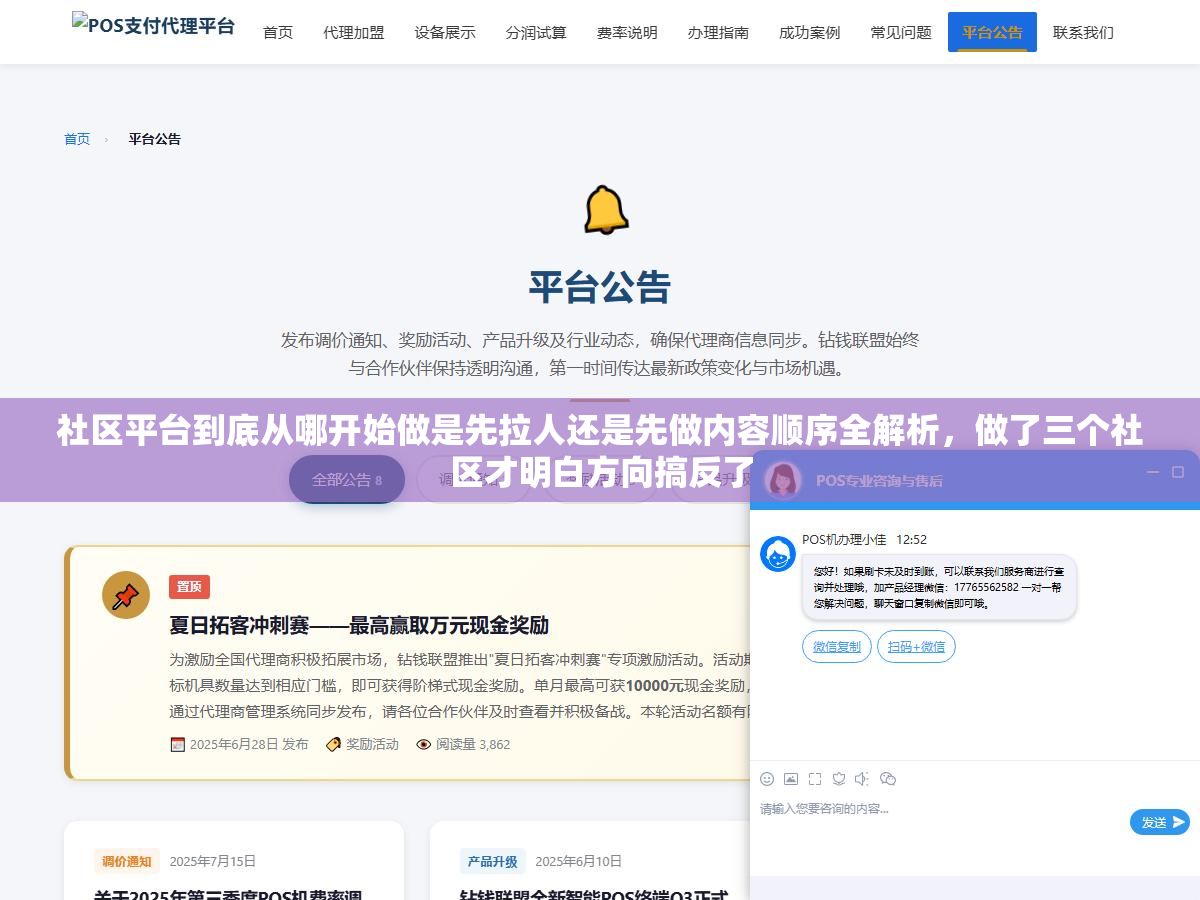Open the 代理加盟 navigation item

click(354, 32)
